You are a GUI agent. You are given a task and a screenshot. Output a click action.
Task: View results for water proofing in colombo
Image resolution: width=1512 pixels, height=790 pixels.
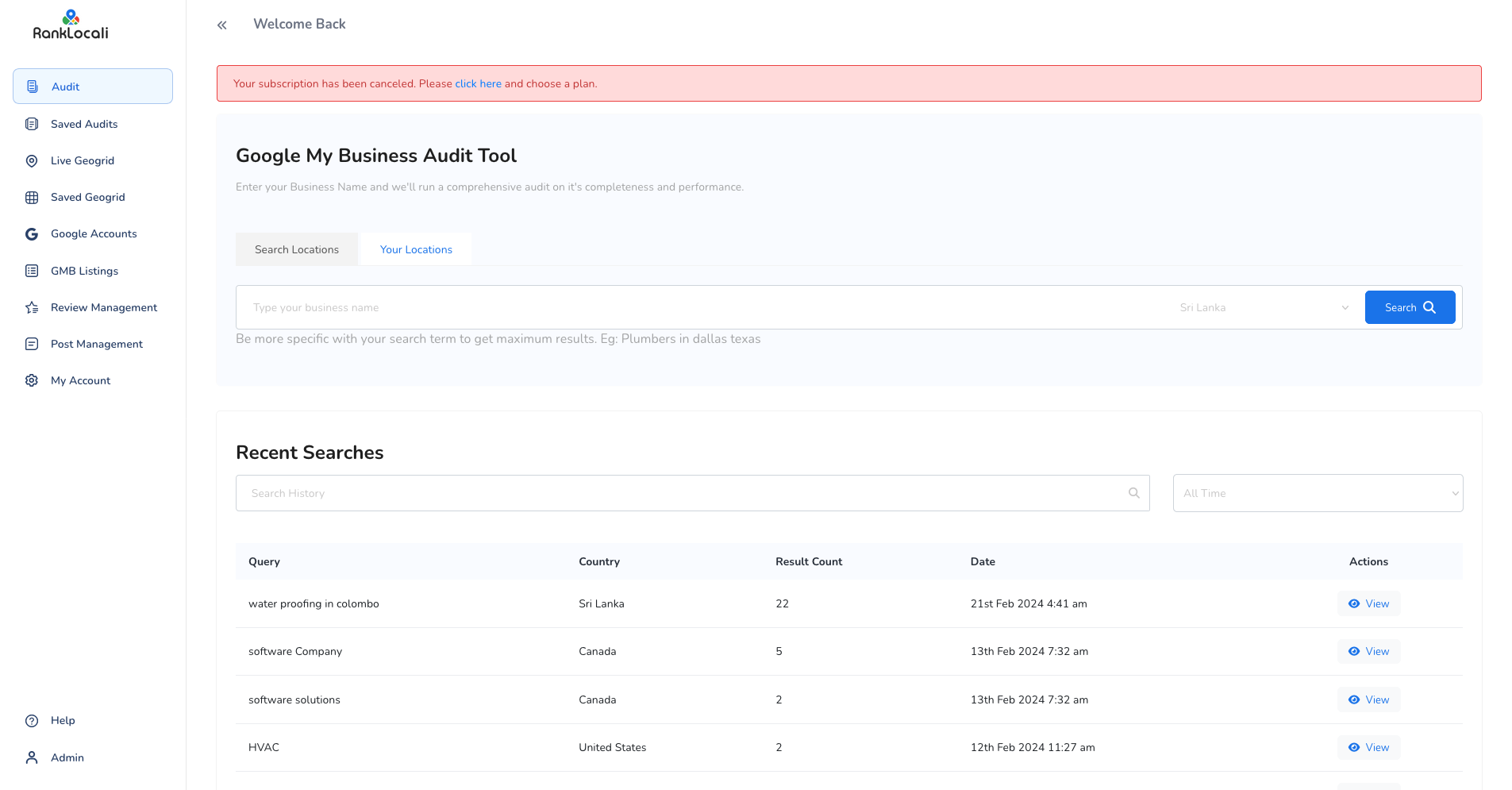click(x=1368, y=603)
